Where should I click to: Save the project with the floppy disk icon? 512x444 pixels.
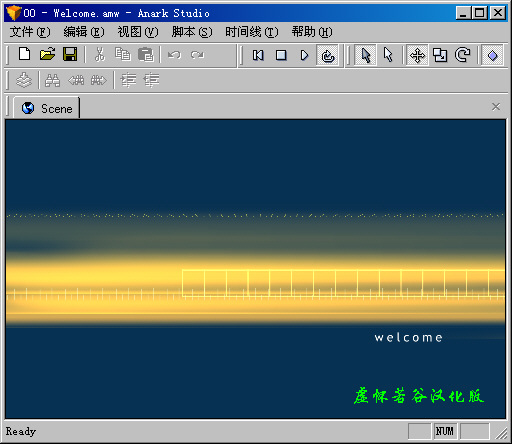pos(70,55)
